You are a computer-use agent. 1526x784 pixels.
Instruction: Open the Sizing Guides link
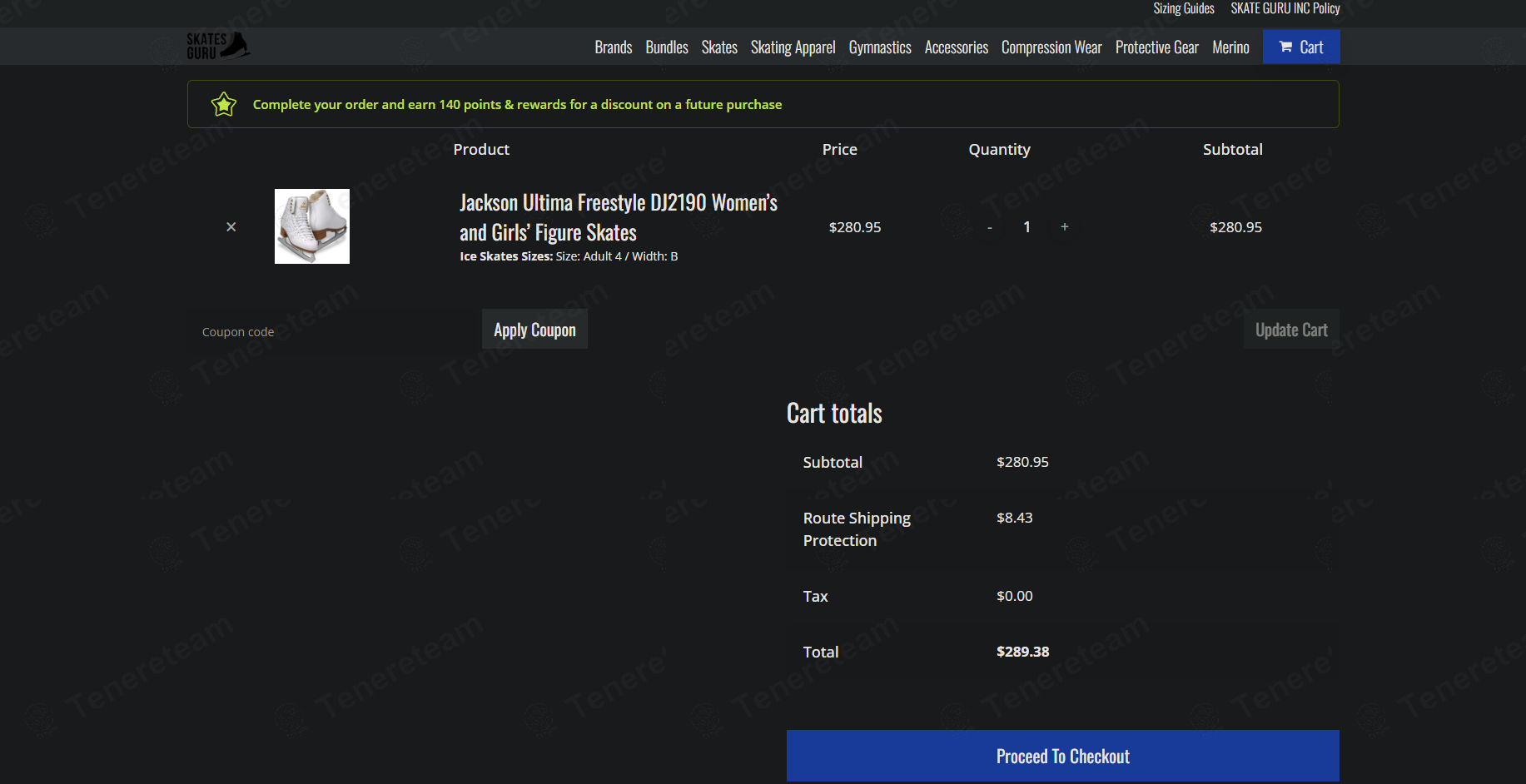(x=1183, y=8)
